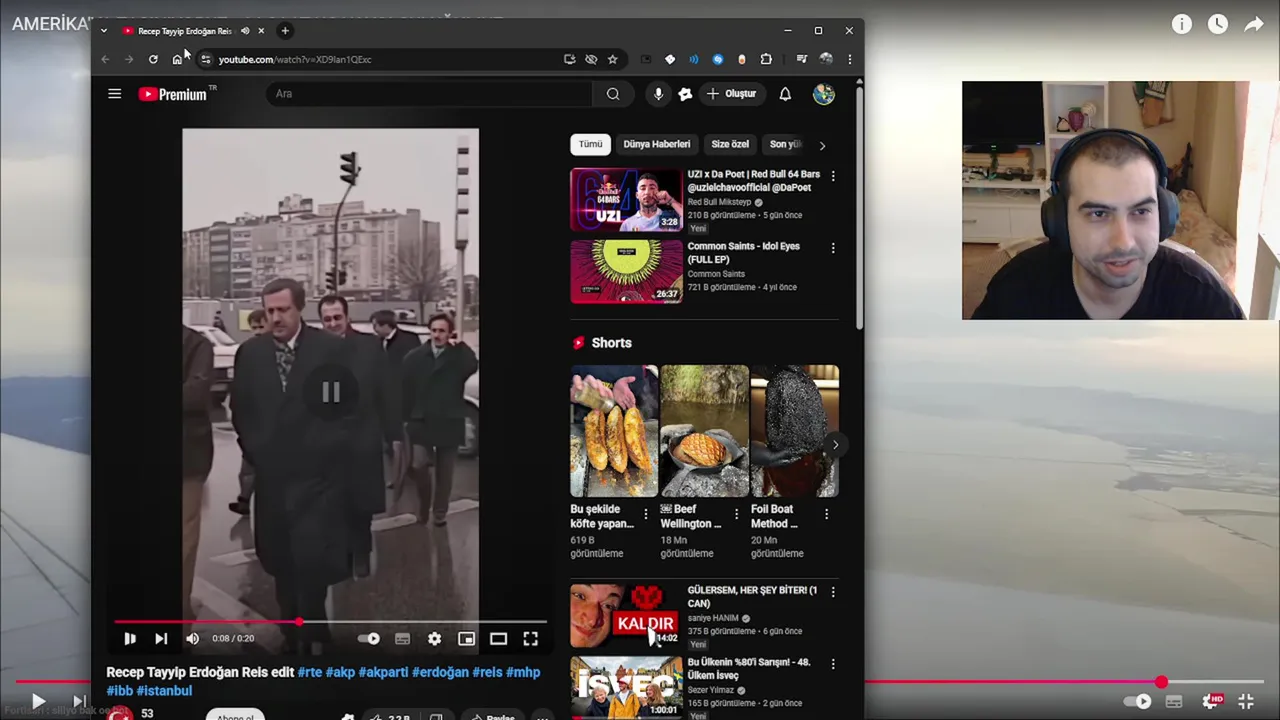The image size is (1280, 720).
Task: Open the Chrome three-dot menu
Action: (x=849, y=59)
